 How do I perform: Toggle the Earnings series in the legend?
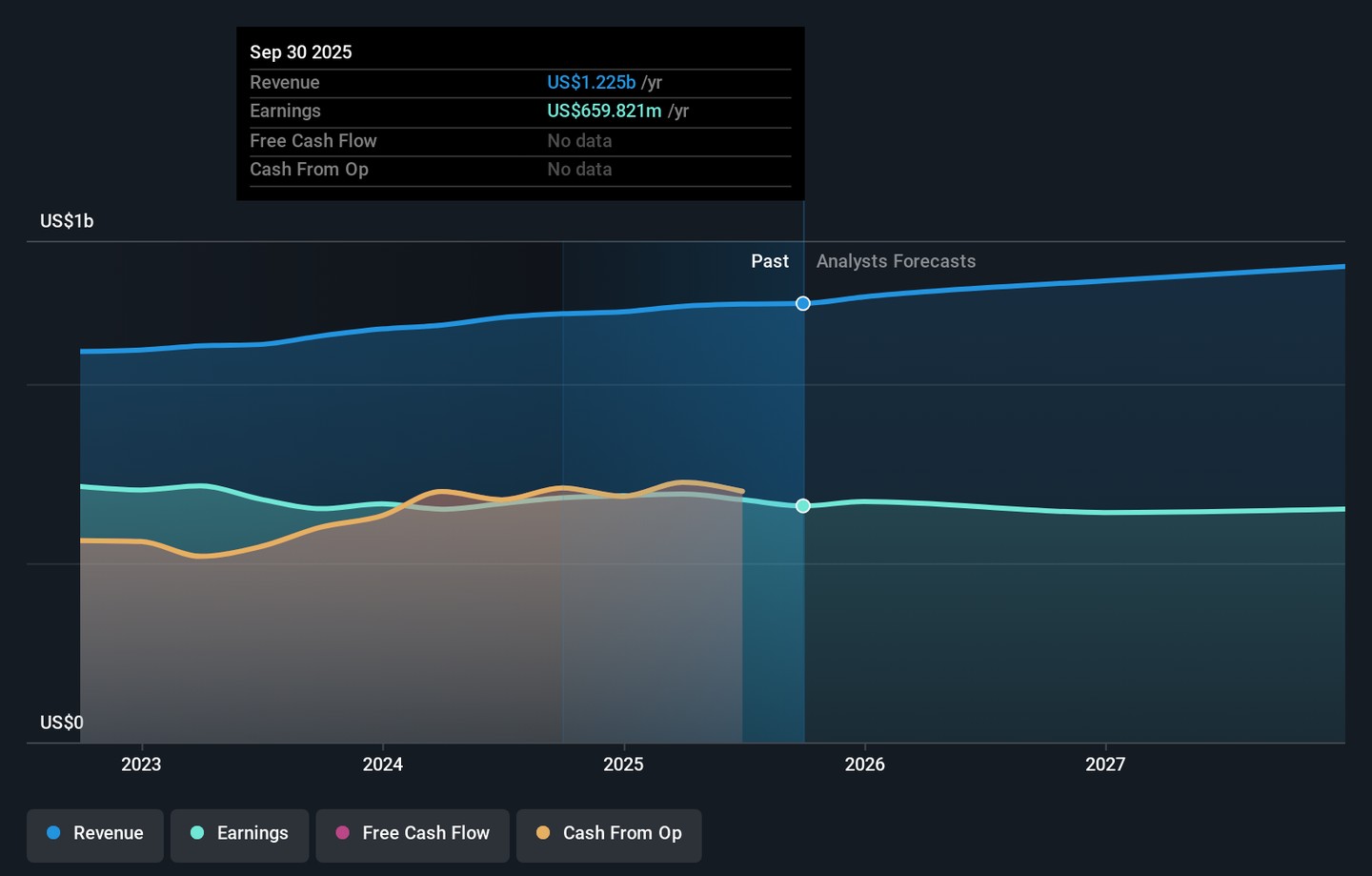pos(239,833)
